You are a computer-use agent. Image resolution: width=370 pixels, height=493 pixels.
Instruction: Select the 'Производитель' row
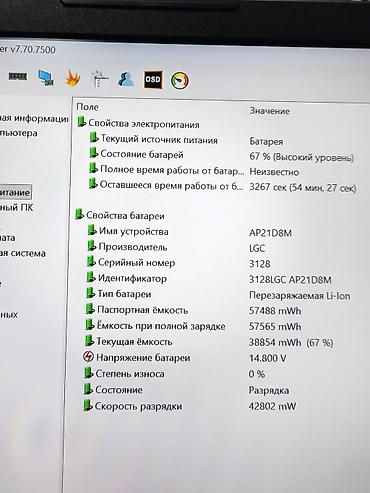(x=176, y=247)
